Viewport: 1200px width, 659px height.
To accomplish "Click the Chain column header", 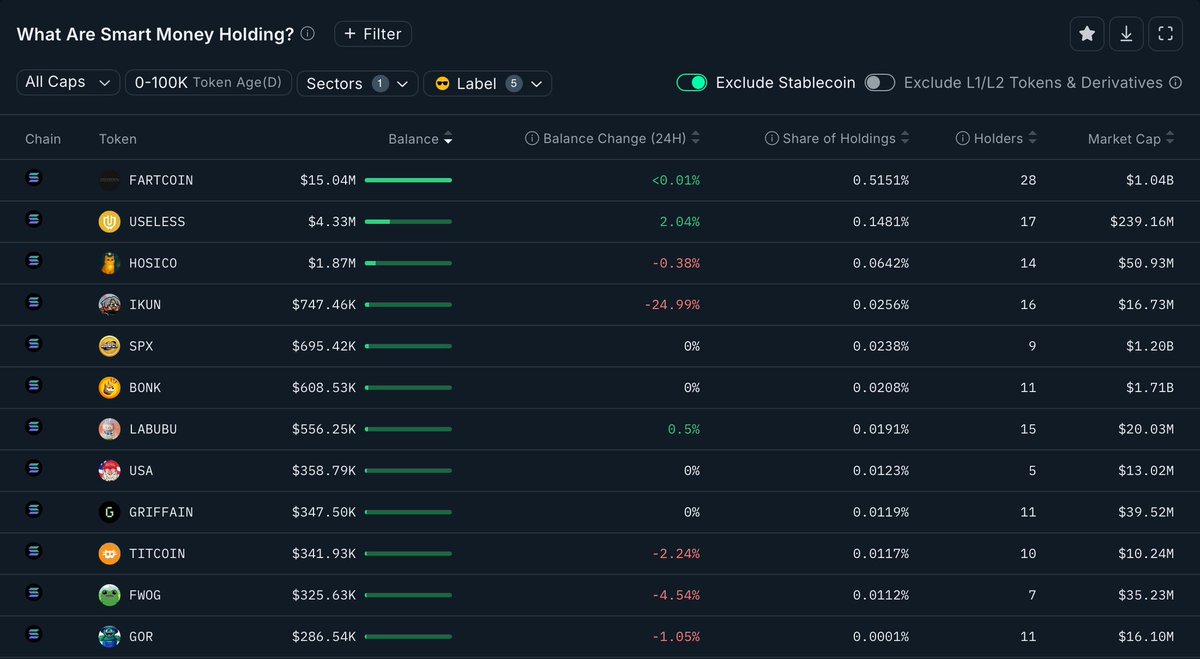I will point(43,139).
